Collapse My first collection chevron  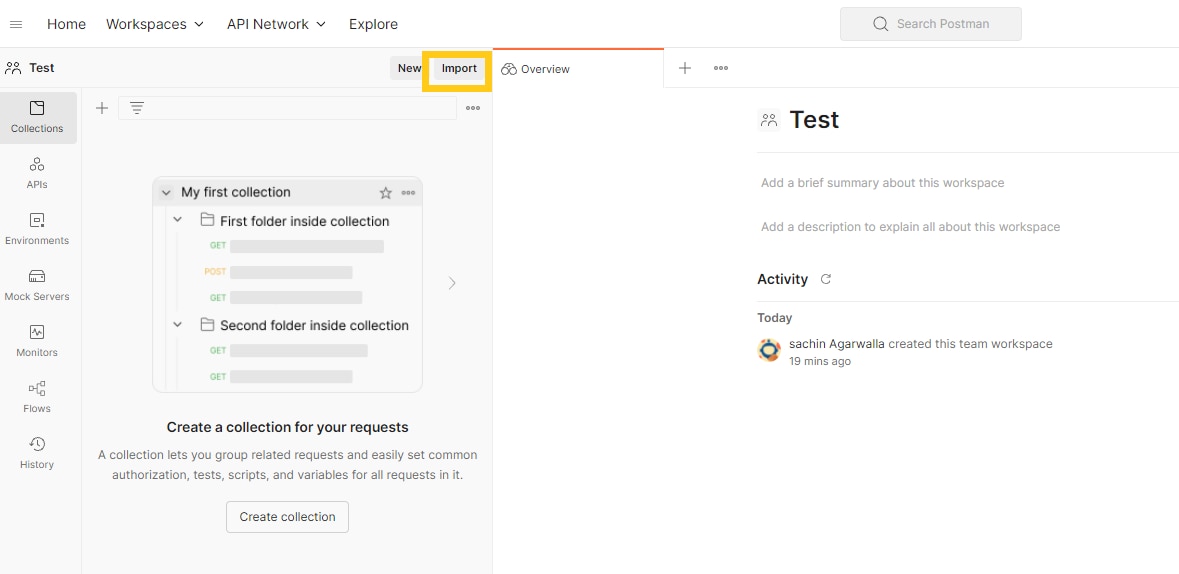[x=166, y=193]
